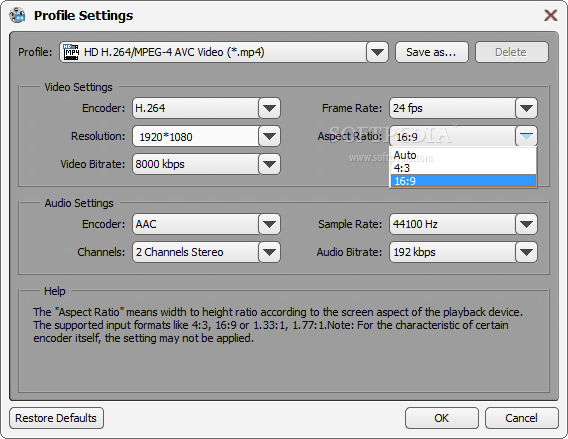
Task: Click the 1920*1080 resolution field
Action: coord(196,136)
